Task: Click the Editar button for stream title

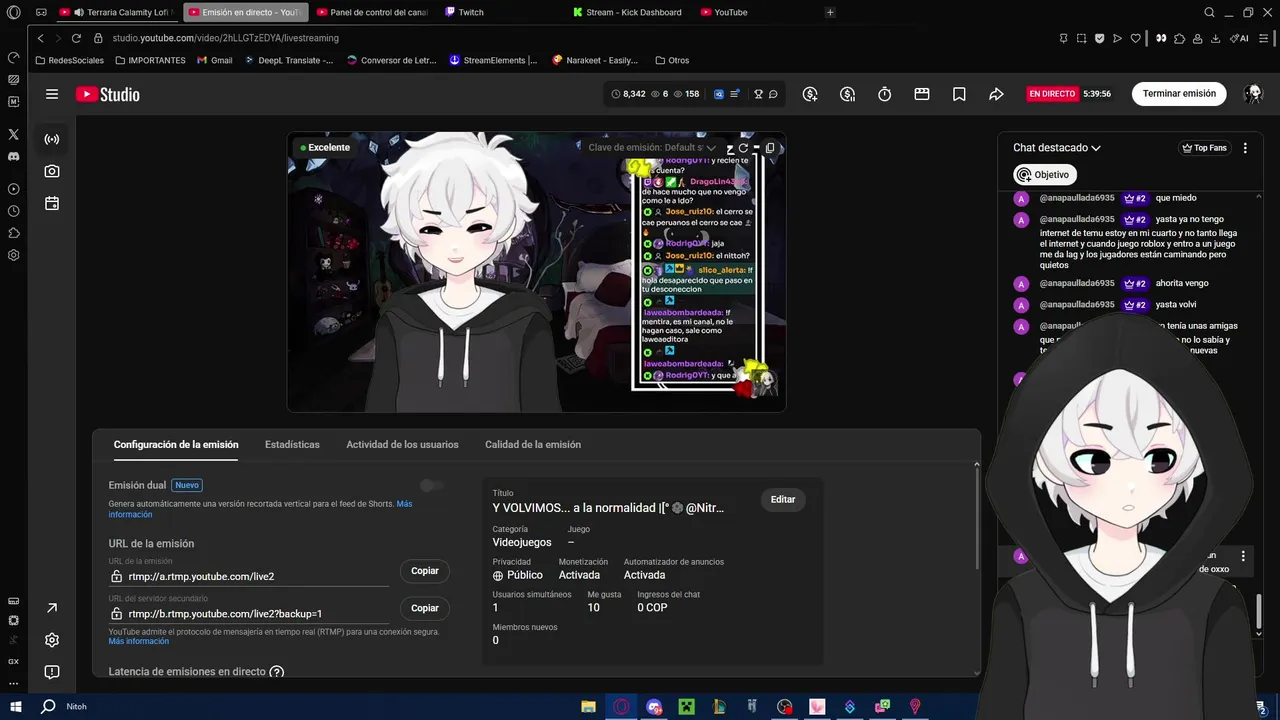Action: point(783,500)
